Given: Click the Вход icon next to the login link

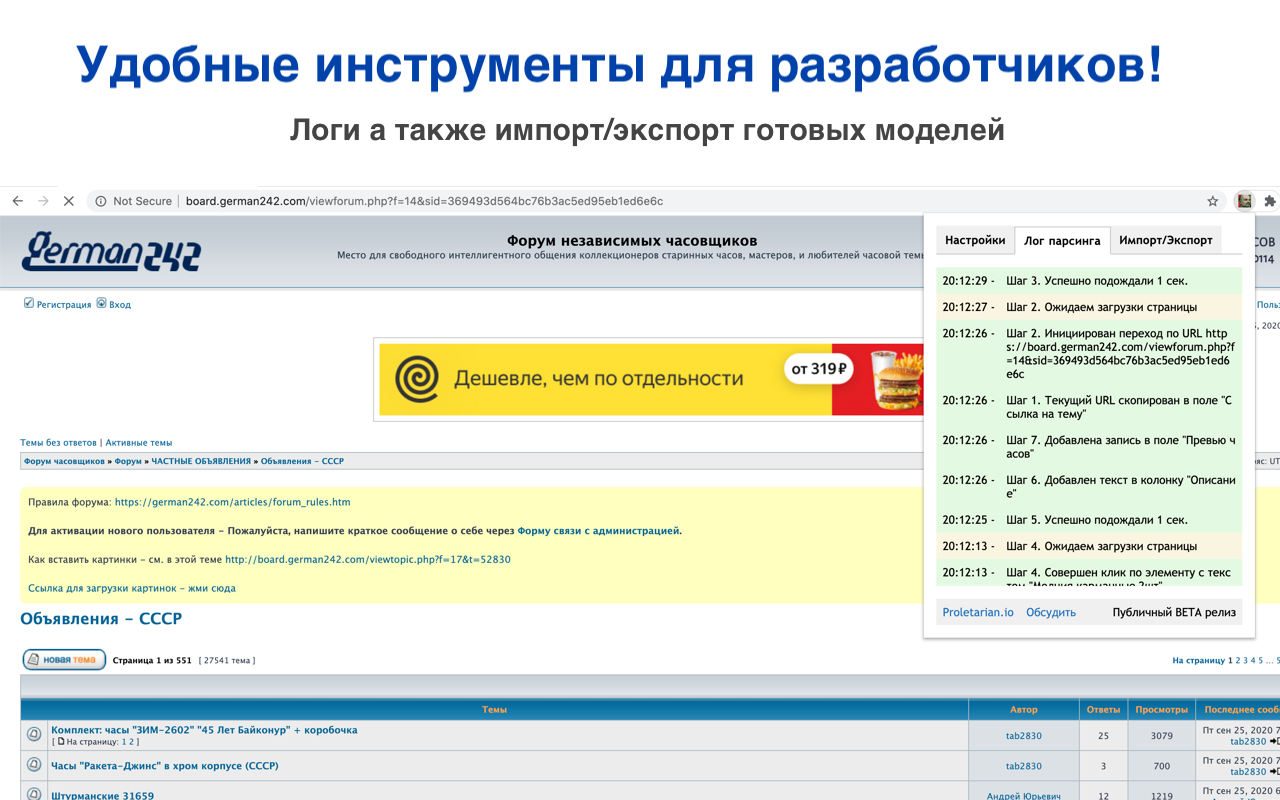Looking at the screenshot, I should (101, 303).
